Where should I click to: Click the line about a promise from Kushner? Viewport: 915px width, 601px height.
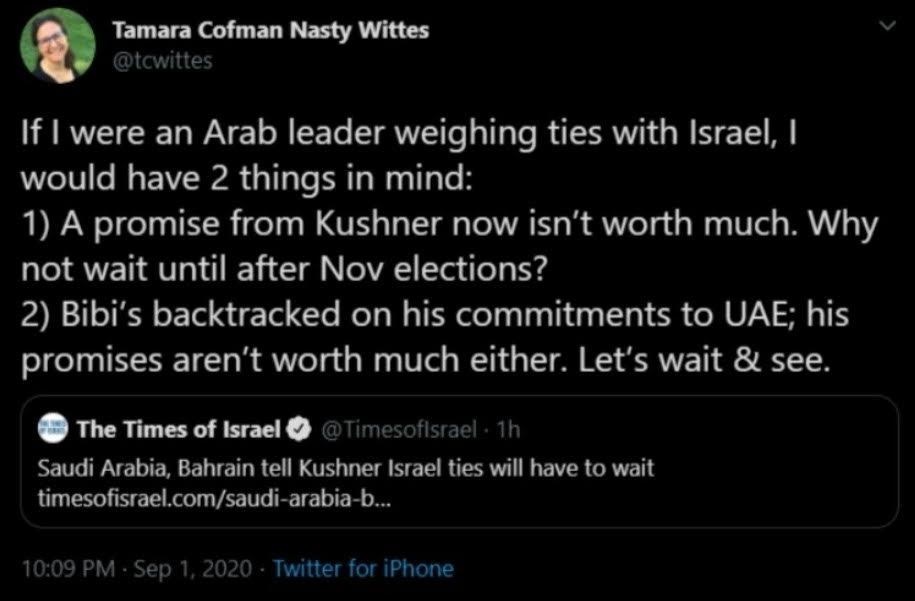449,225
